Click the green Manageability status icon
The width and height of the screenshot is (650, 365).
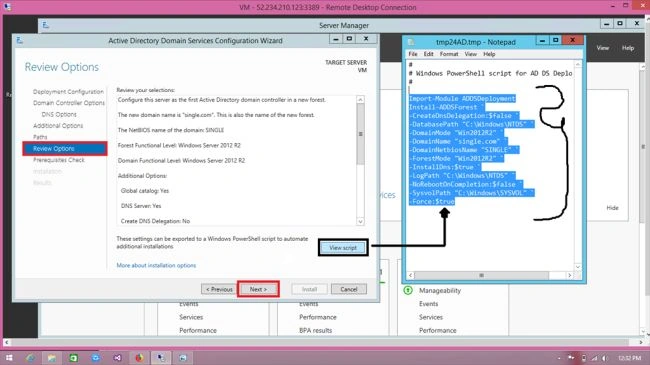click(408, 290)
